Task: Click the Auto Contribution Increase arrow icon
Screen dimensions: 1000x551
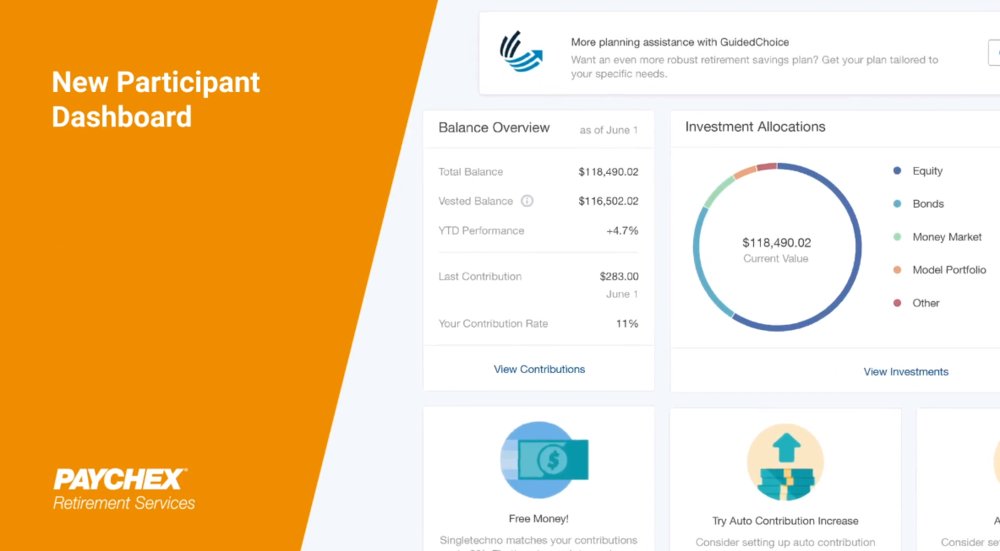Action: 785,463
